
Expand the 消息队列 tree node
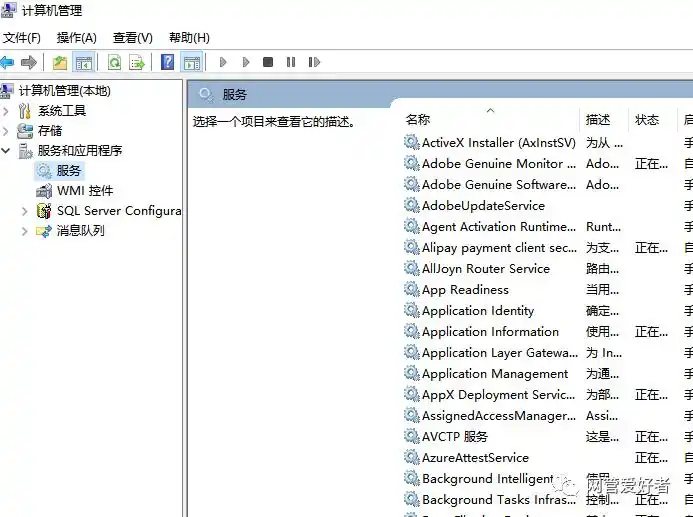[x=25, y=231]
